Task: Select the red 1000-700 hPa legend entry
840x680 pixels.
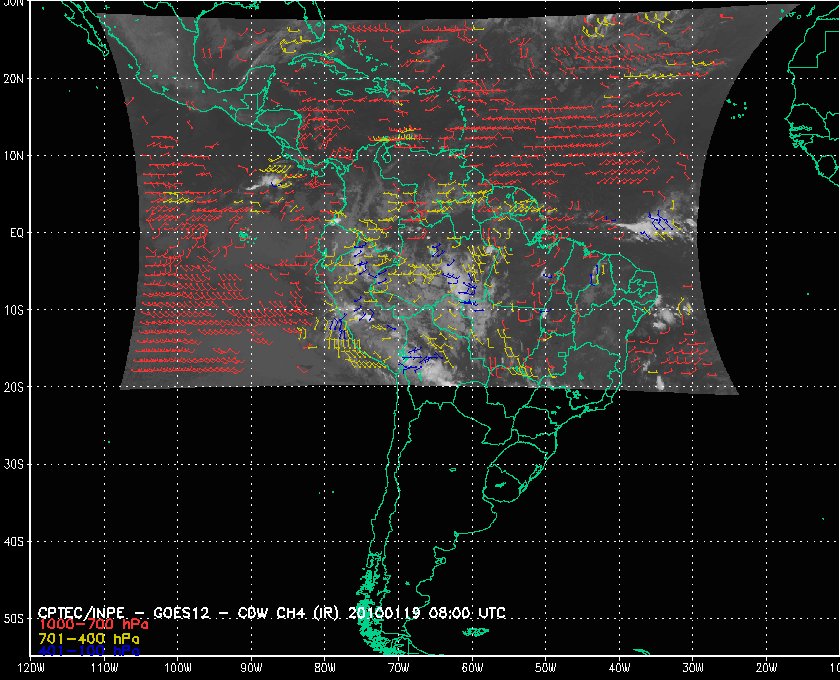Action: (x=93, y=625)
